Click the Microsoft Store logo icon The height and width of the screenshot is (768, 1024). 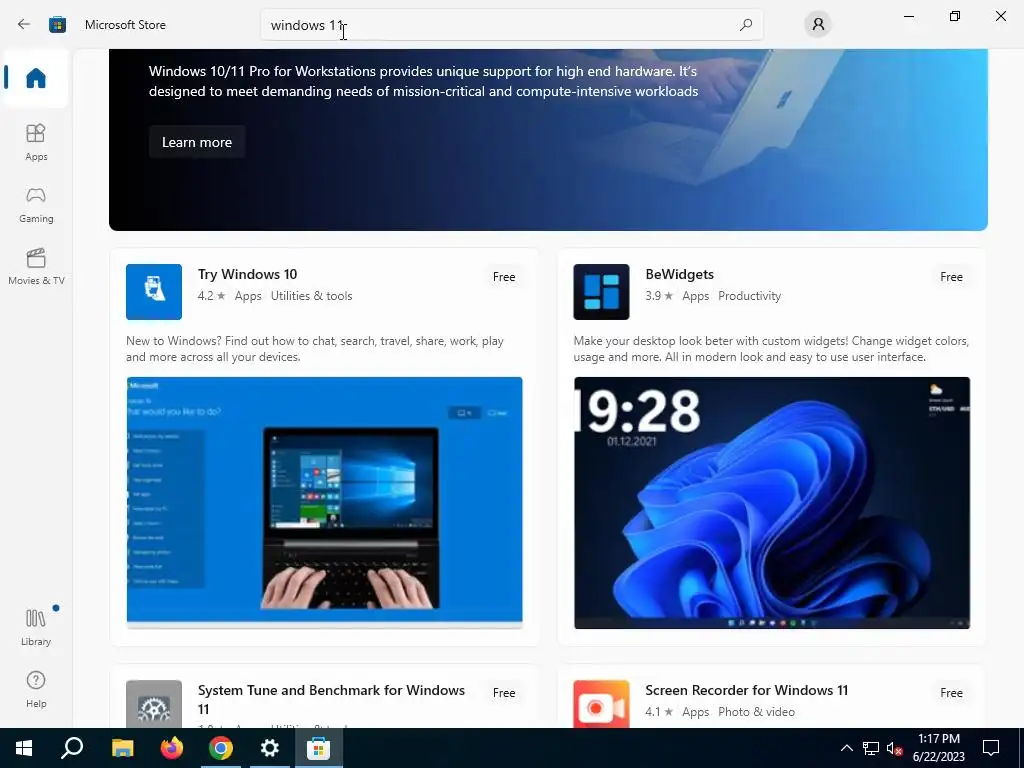pyautogui.click(x=57, y=24)
